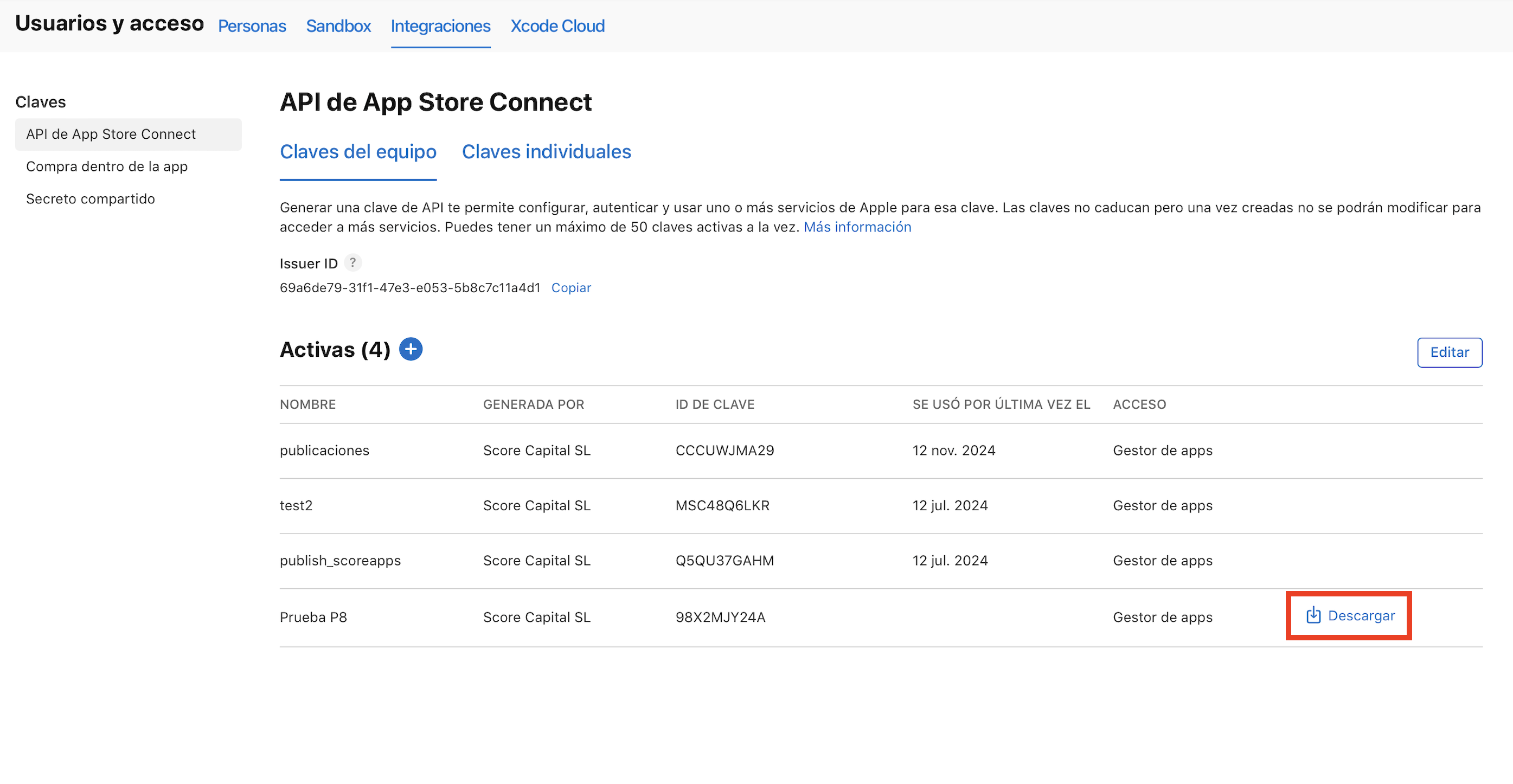Image resolution: width=1513 pixels, height=784 pixels.
Task: Select the Integraciones tab
Action: (x=440, y=26)
